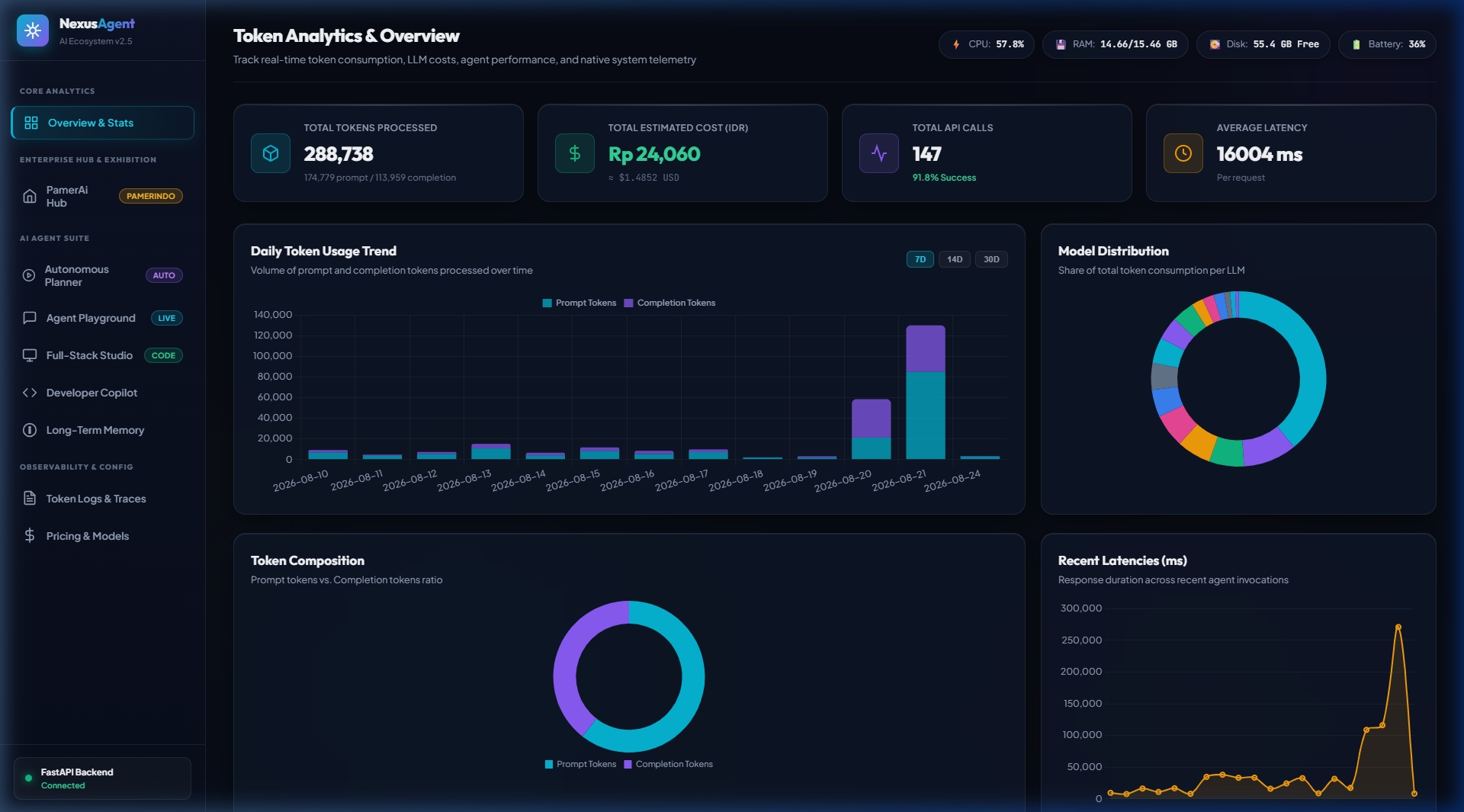Switch trend chart to 14D range

click(955, 259)
